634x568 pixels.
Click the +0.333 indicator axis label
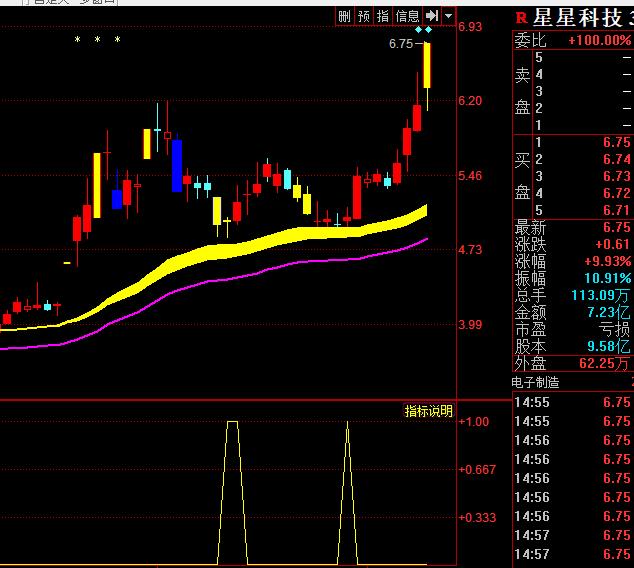pos(477,517)
